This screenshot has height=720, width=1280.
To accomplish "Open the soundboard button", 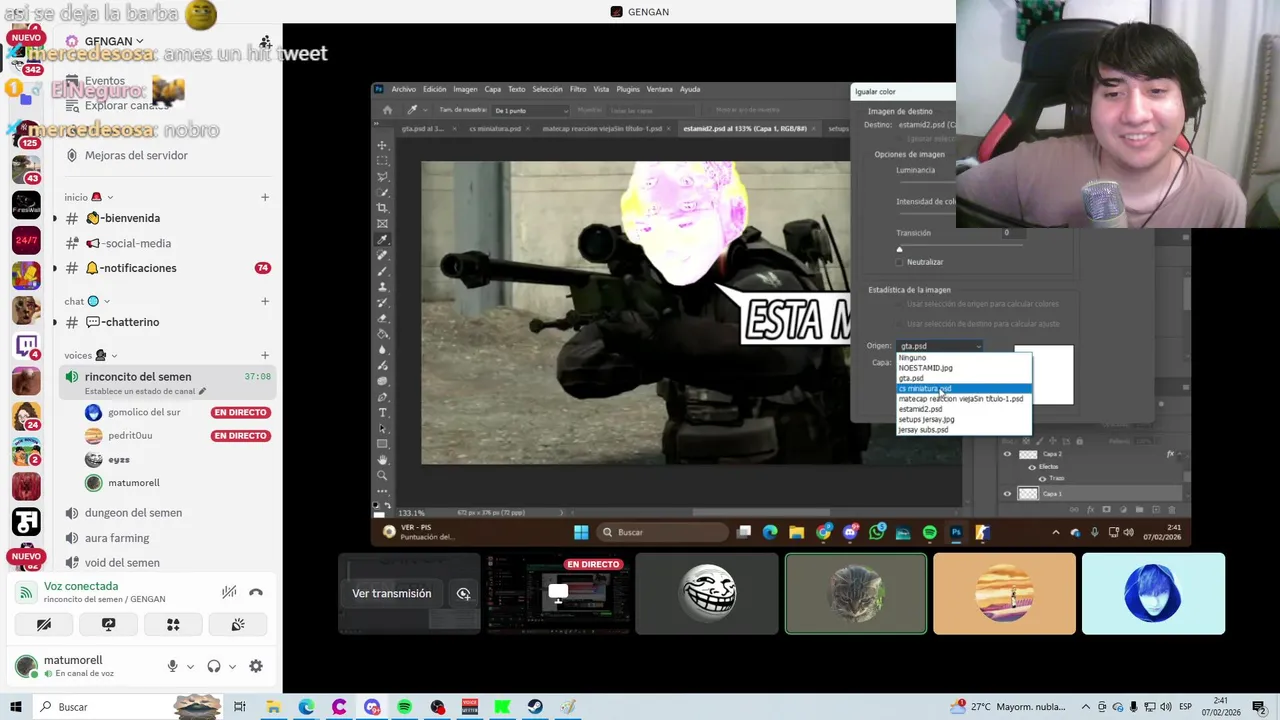I will click(x=238, y=624).
